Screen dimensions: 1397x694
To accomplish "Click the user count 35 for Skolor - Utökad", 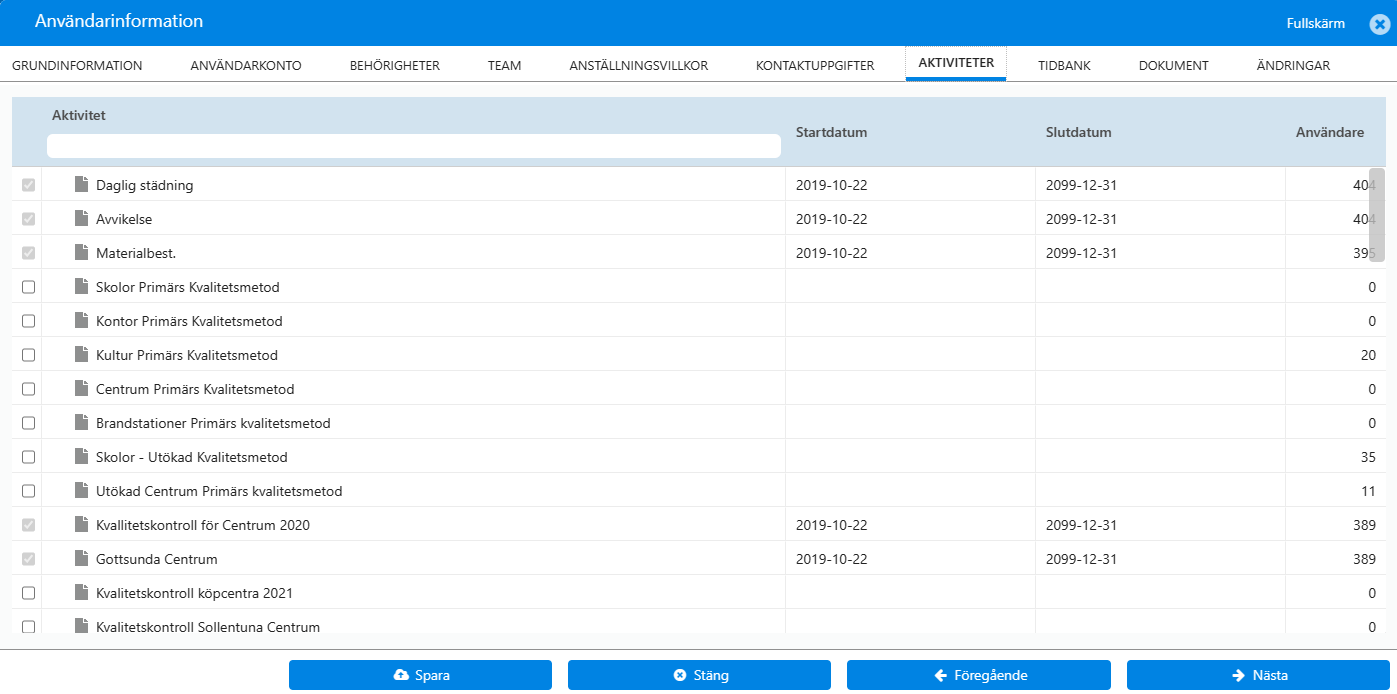I will (x=1368, y=457).
